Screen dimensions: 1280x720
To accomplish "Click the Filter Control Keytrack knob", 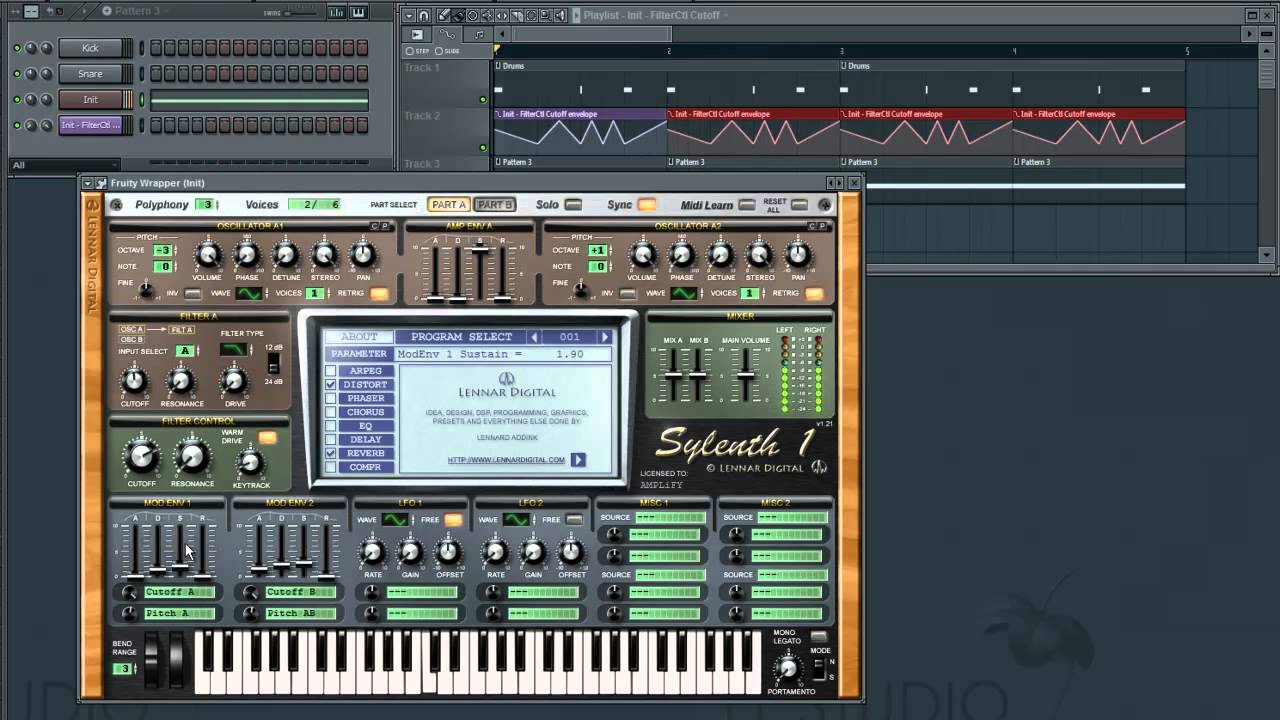I will click(x=250, y=463).
